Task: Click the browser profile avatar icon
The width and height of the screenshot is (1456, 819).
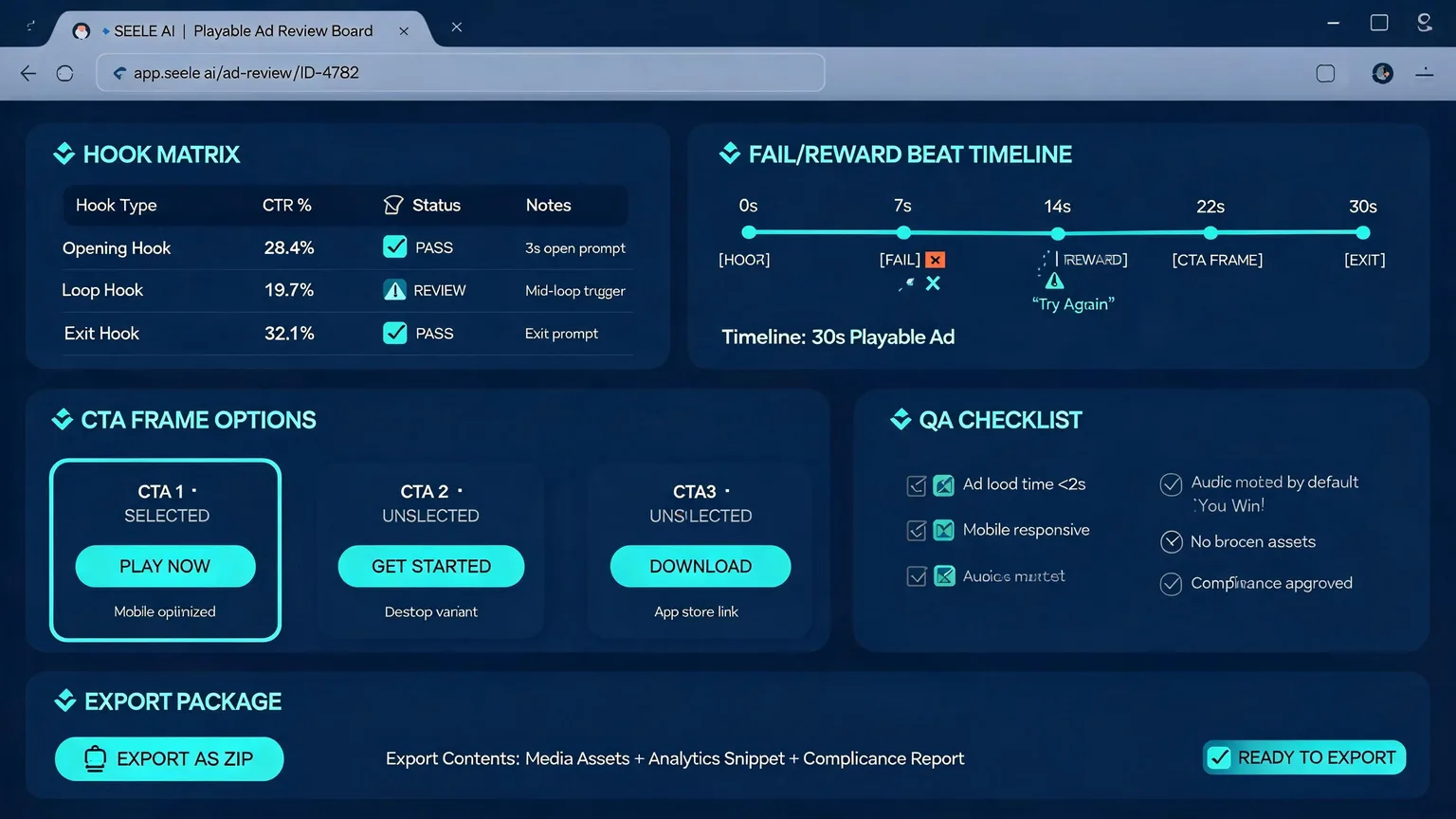Action: coord(1383,73)
